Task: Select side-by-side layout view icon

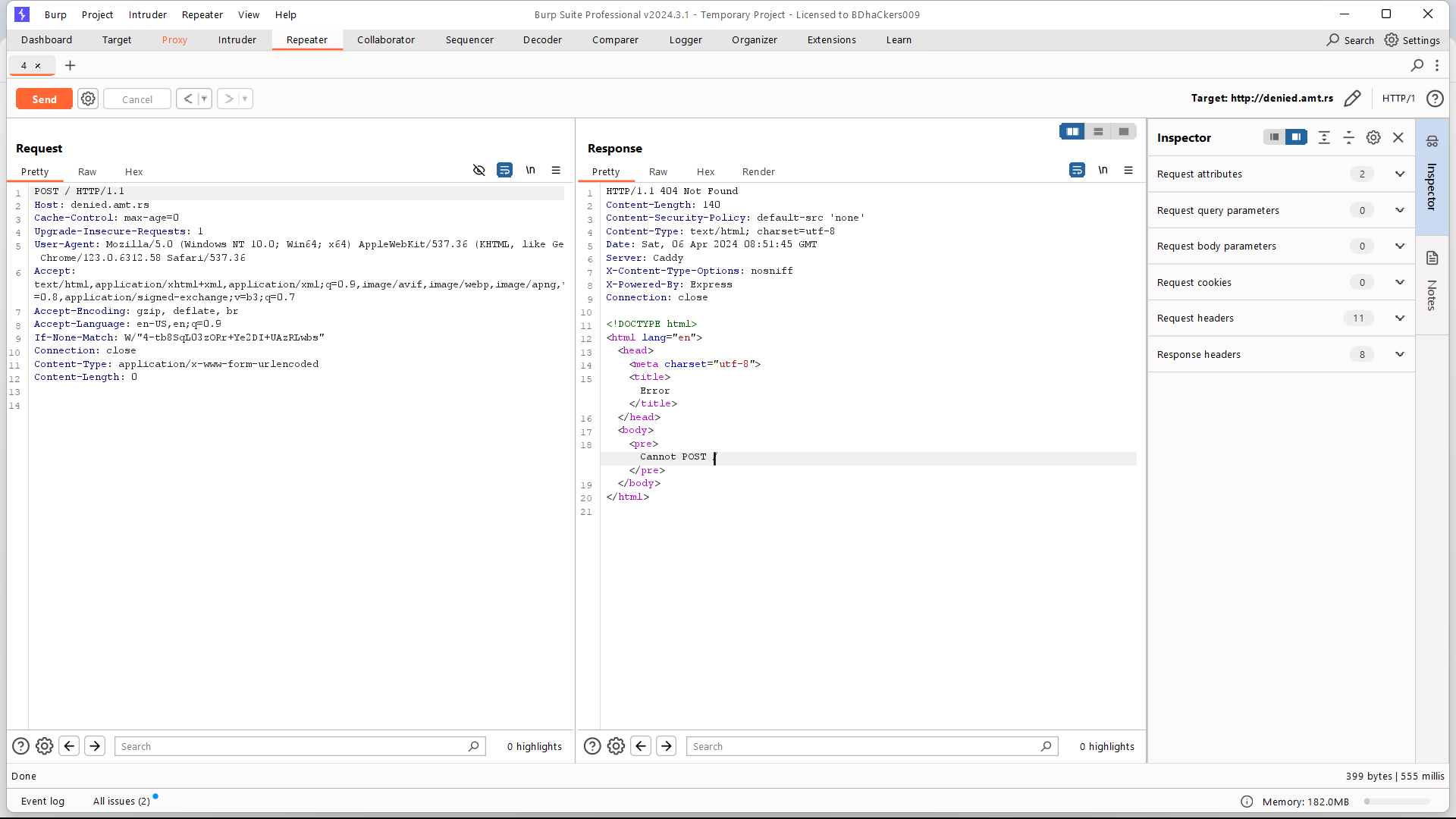Action: [x=1072, y=131]
